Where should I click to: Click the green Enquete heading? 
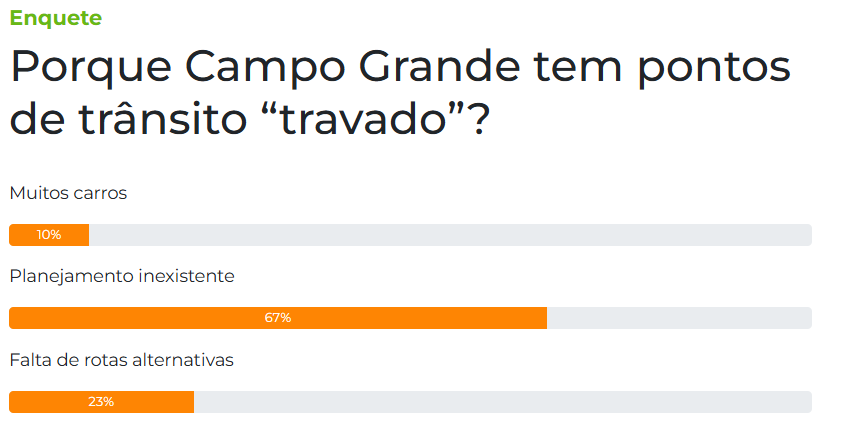click(55, 18)
